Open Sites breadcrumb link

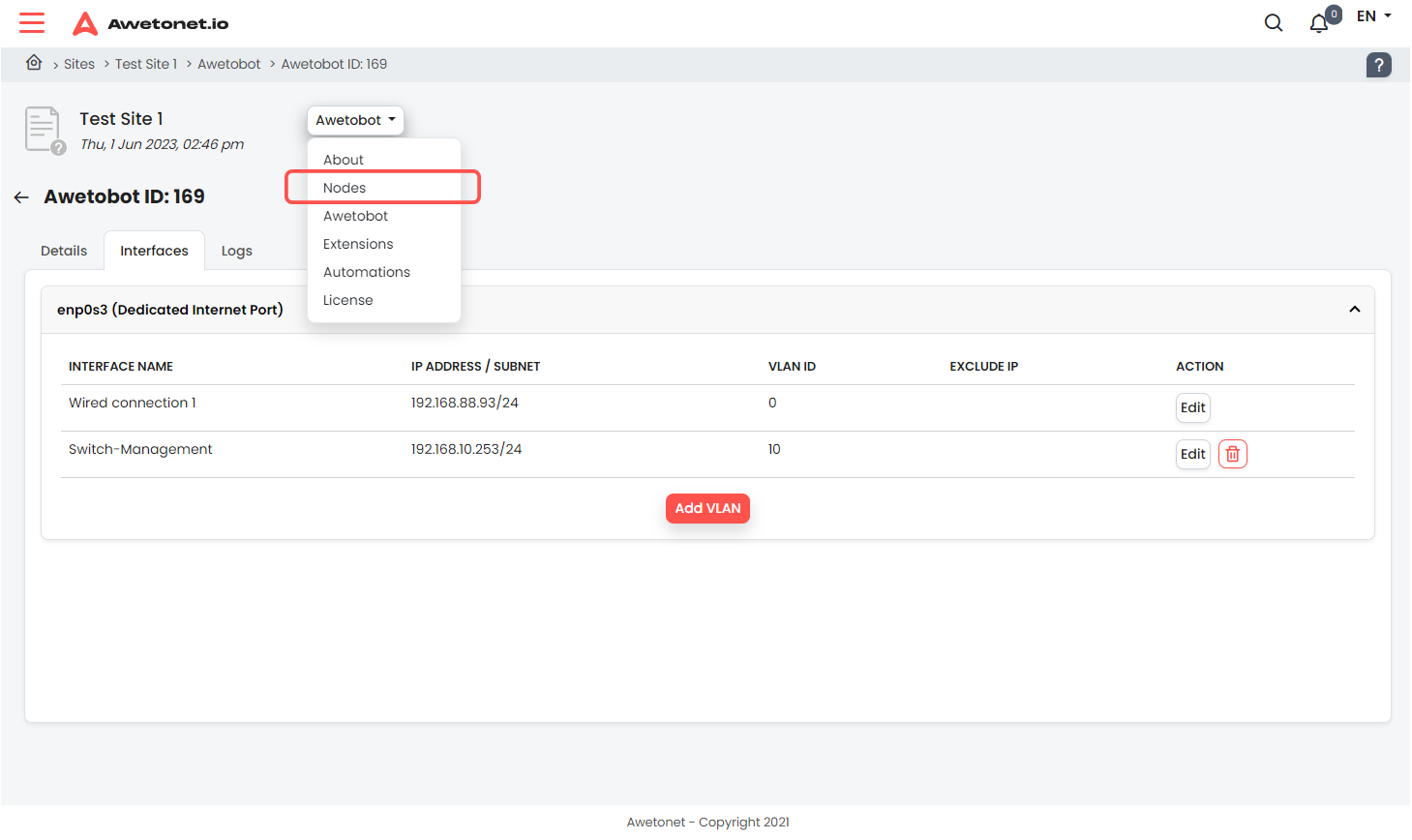pos(79,64)
